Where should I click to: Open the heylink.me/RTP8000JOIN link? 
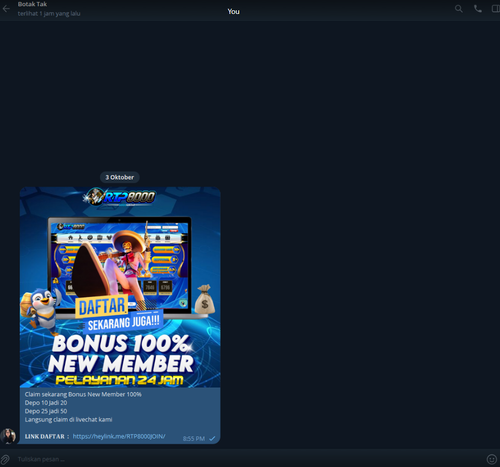coord(119,436)
